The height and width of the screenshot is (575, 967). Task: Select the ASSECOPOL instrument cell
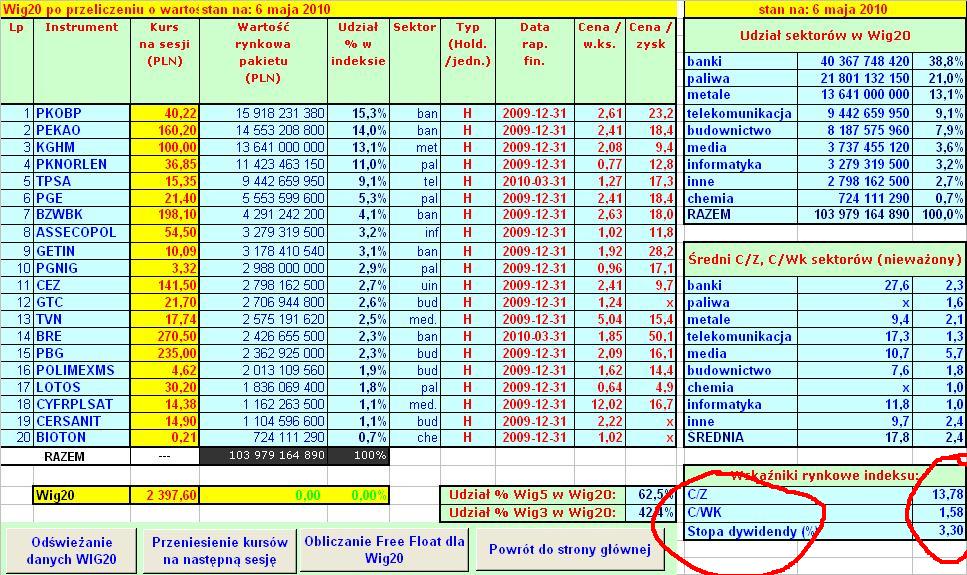(x=81, y=233)
